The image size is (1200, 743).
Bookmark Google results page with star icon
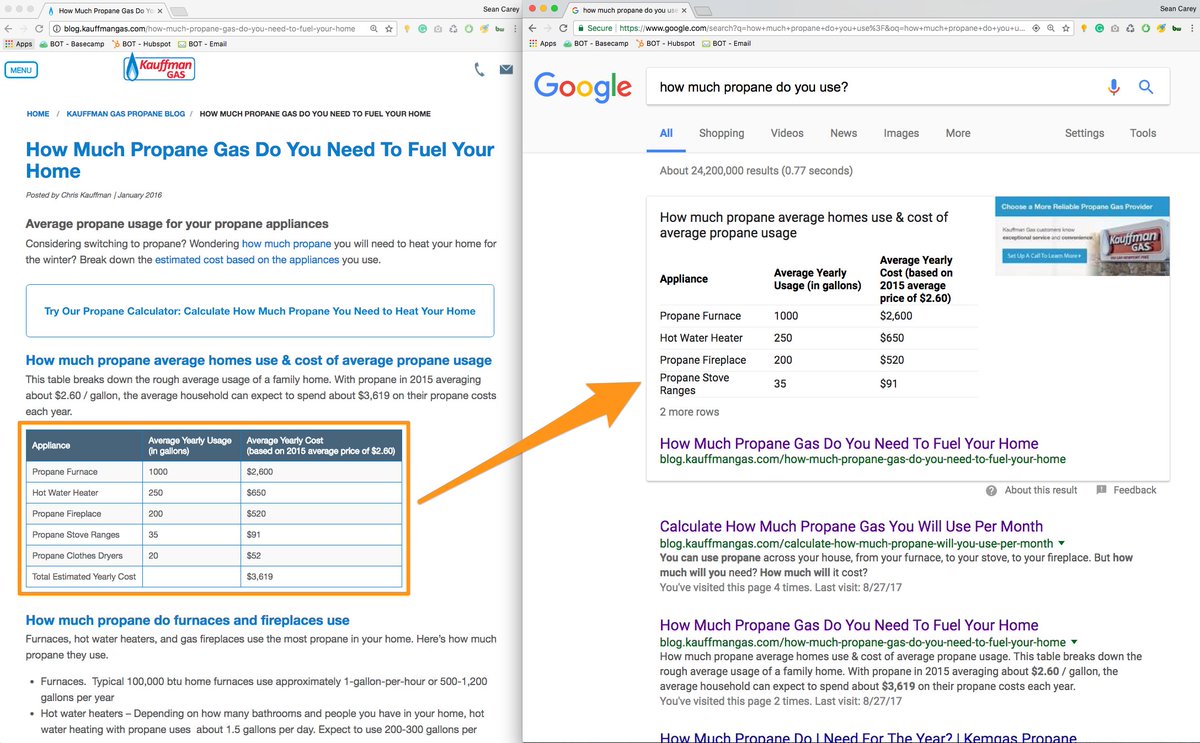coord(1066,29)
